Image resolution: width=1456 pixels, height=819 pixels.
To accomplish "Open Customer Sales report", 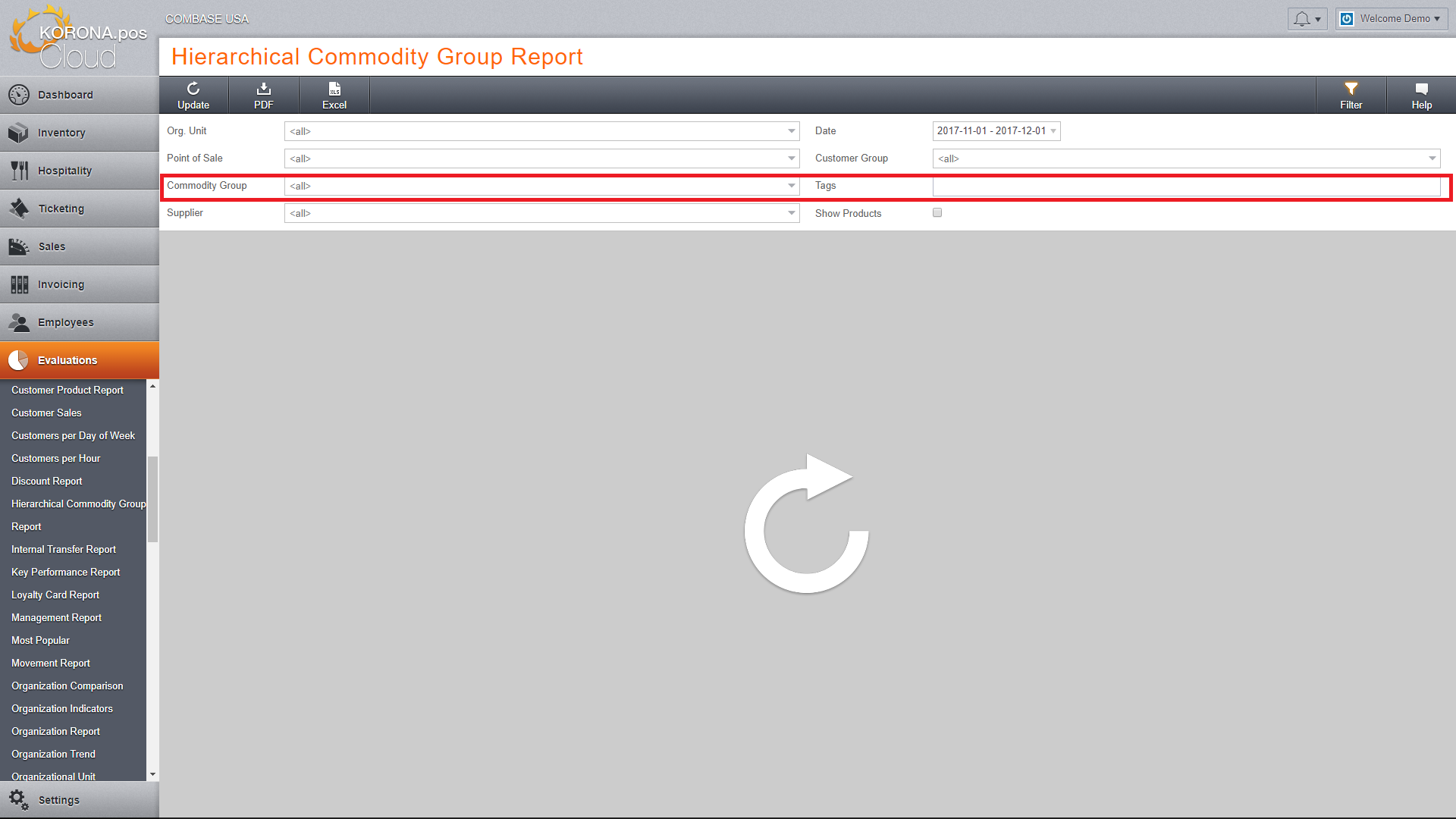I will click(x=46, y=413).
